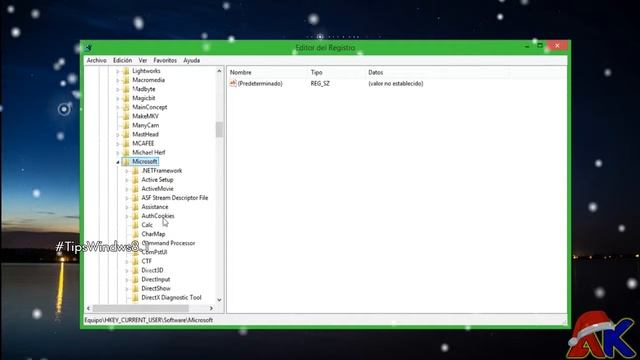Screen dimensions: 640x360
Task: Expand the Assistance key
Action: [127, 207]
